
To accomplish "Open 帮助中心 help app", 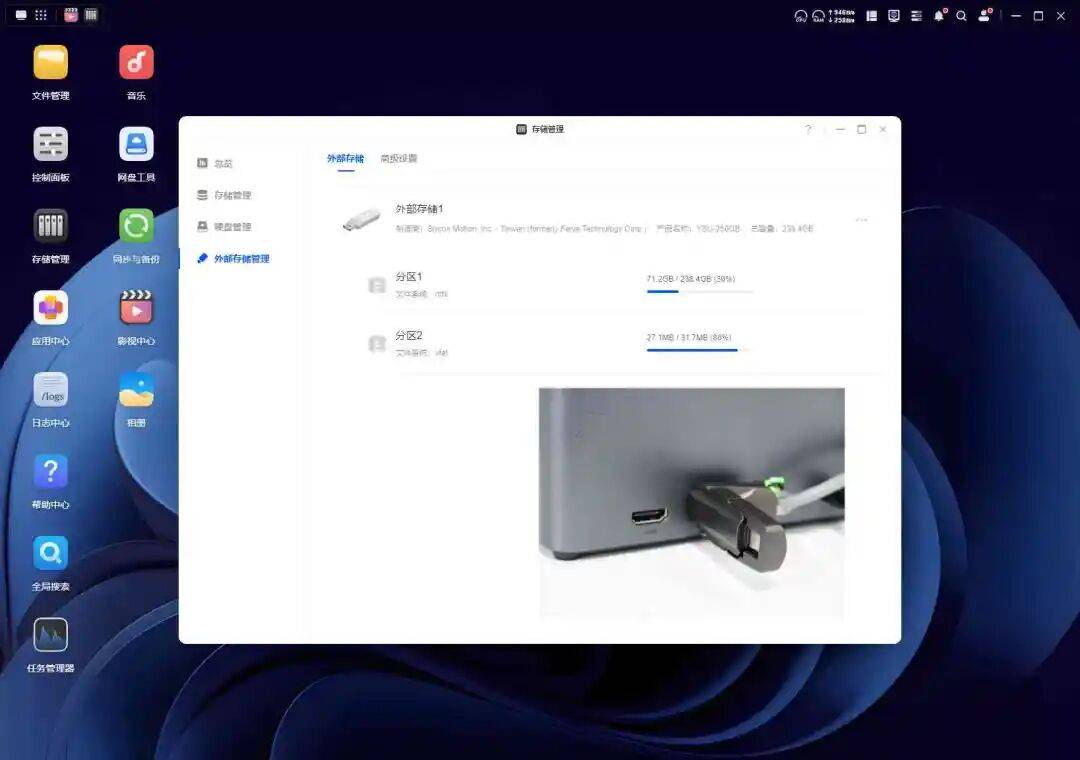I will point(50,472).
